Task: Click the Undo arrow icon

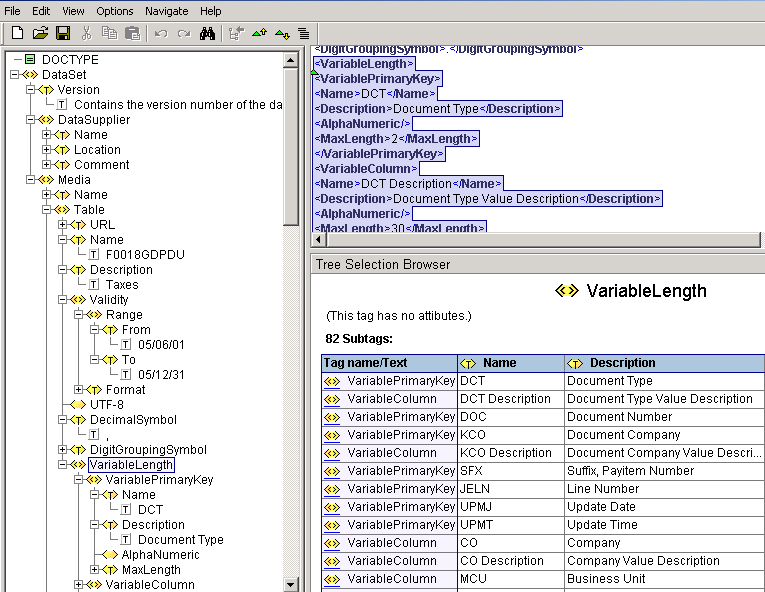Action: click(x=161, y=34)
